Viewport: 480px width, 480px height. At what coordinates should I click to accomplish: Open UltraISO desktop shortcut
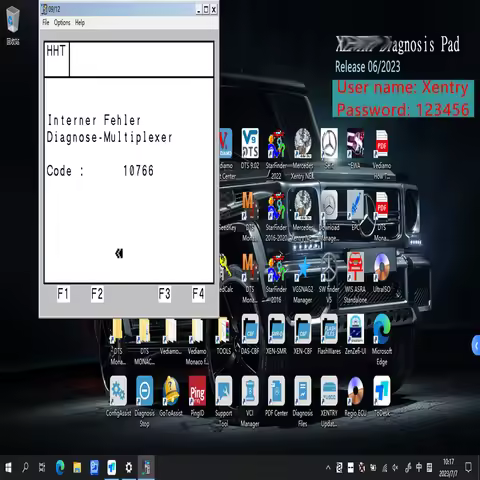click(382, 272)
